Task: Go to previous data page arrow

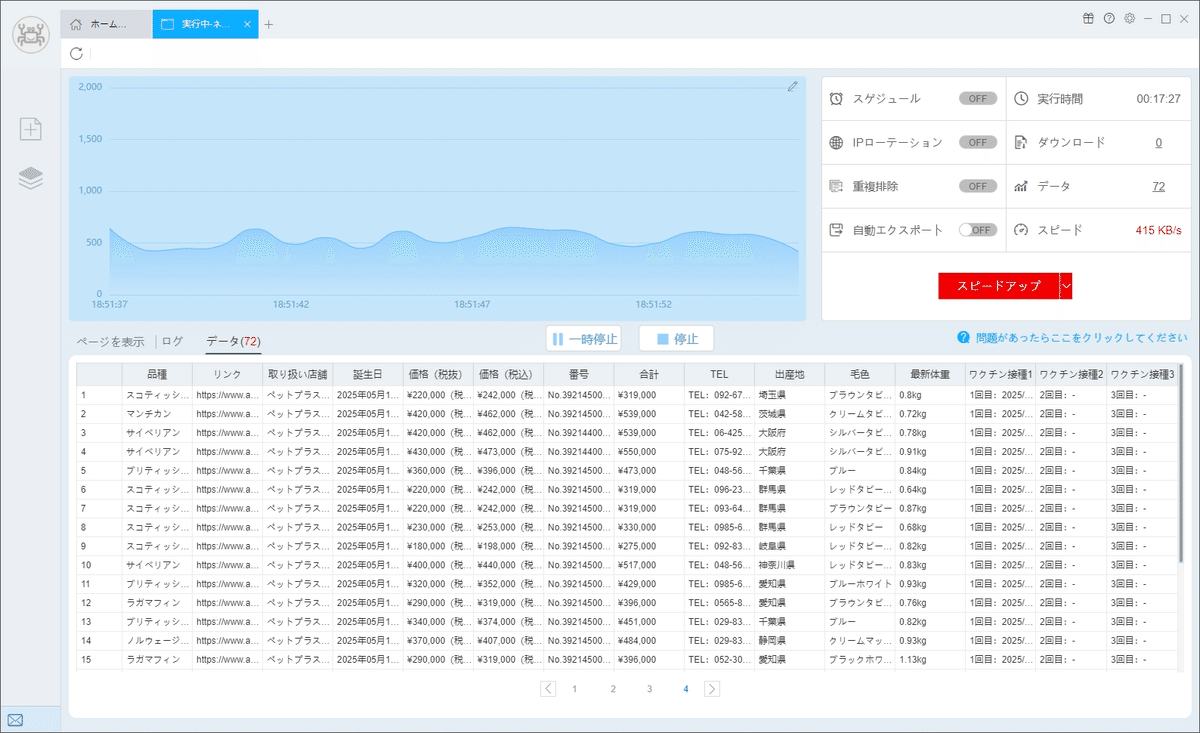Action: pyautogui.click(x=548, y=688)
